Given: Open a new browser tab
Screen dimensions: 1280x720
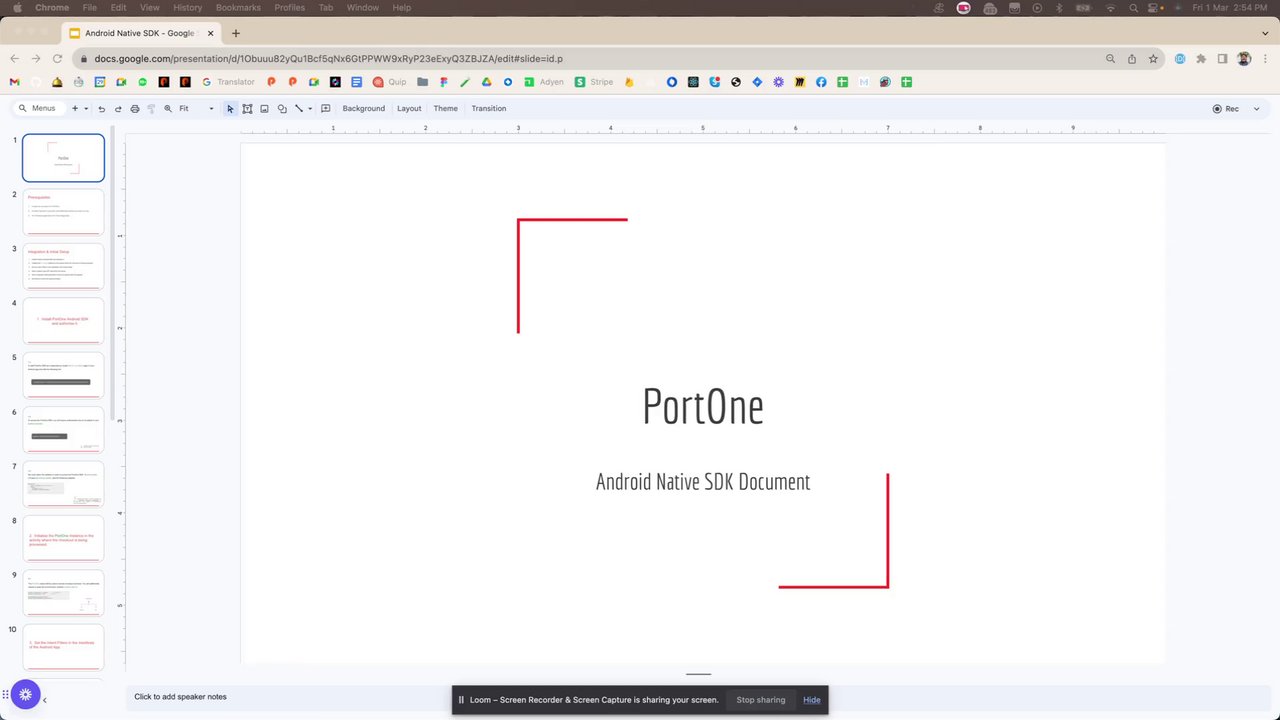Looking at the screenshot, I should pyautogui.click(x=236, y=33).
